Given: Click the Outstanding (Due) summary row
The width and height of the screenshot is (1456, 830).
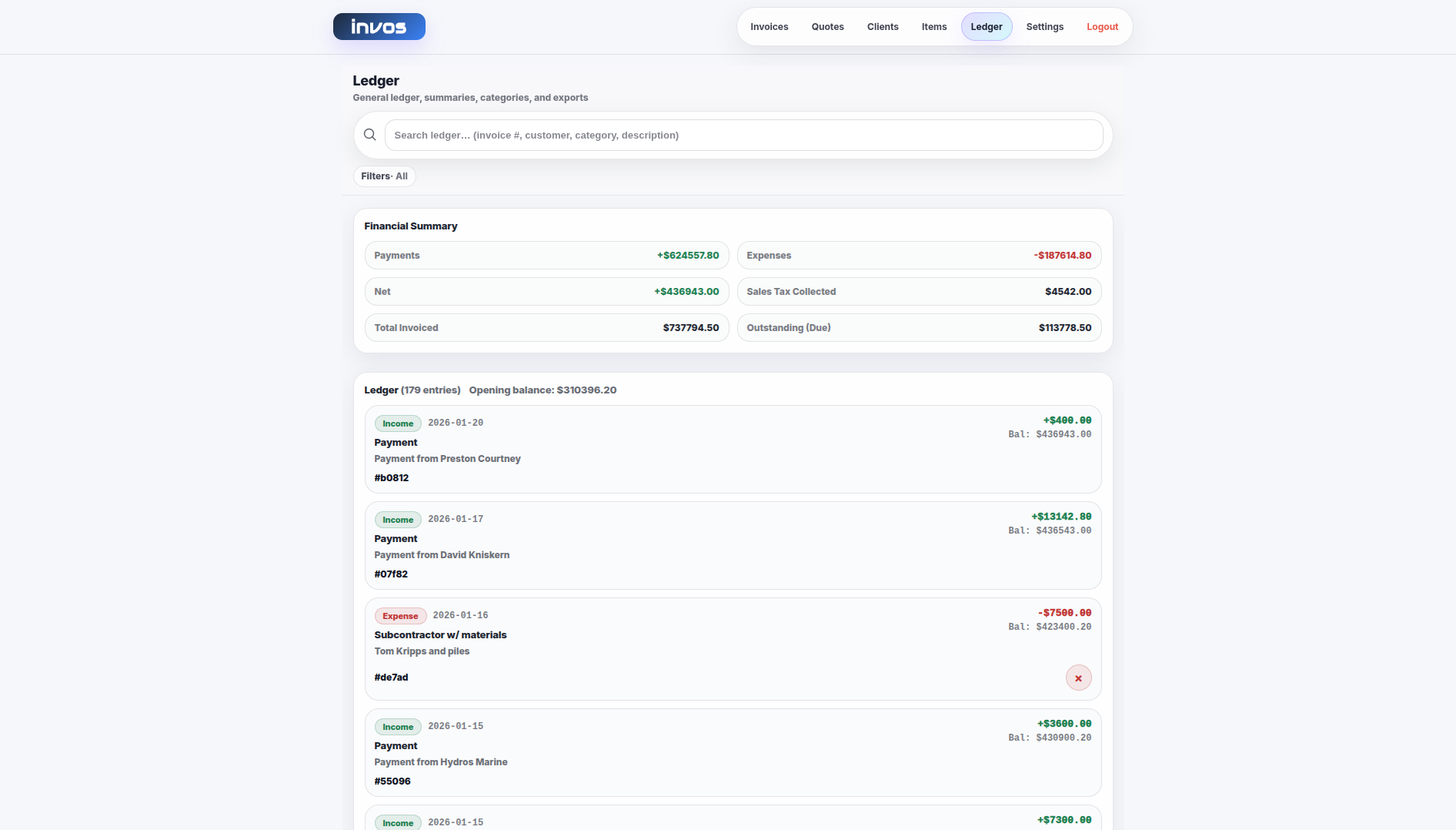Looking at the screenshot, I should click(x=919, y=328).
